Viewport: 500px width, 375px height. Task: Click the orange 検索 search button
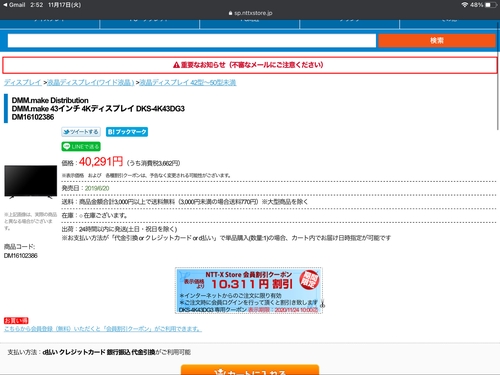point(437,41)
